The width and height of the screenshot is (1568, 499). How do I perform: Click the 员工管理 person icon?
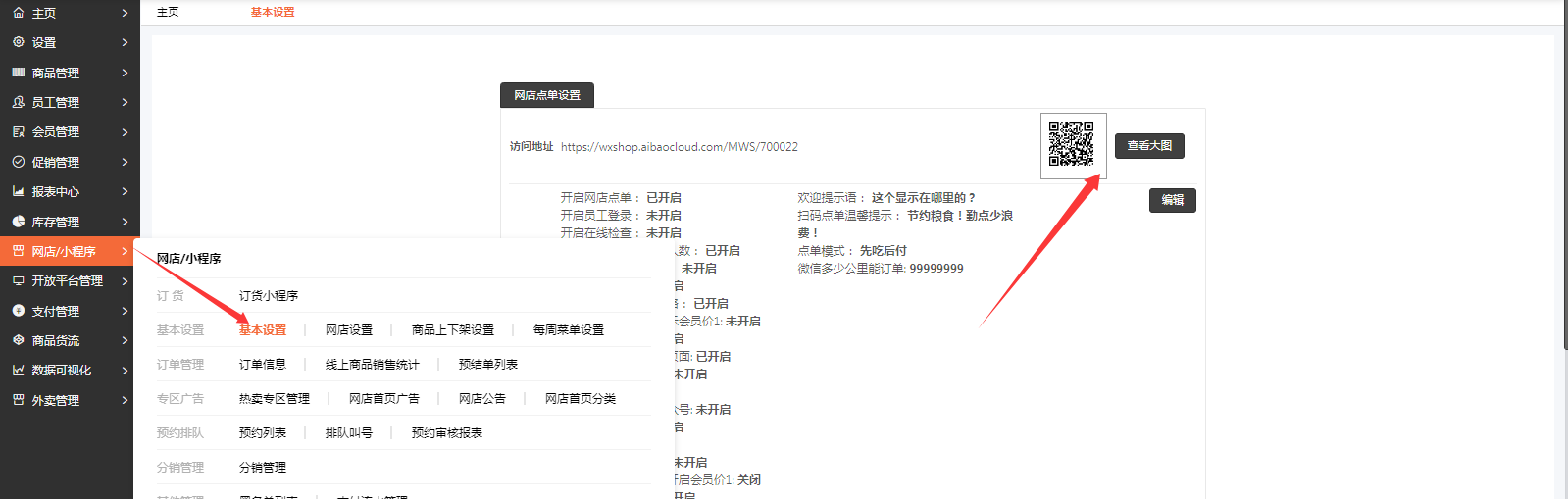(18, 102)
